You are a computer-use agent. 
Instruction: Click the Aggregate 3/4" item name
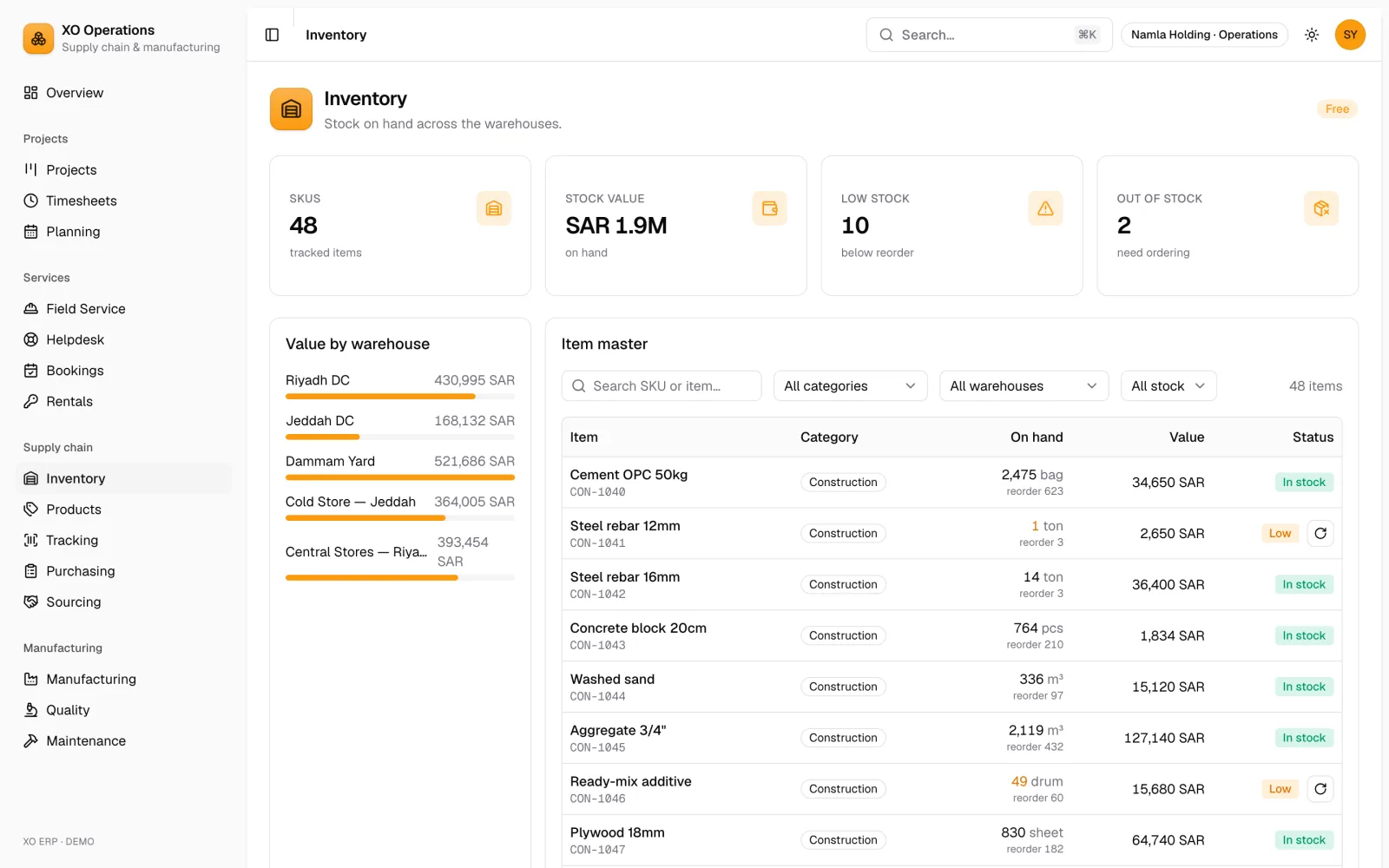[x=618, y=731]
